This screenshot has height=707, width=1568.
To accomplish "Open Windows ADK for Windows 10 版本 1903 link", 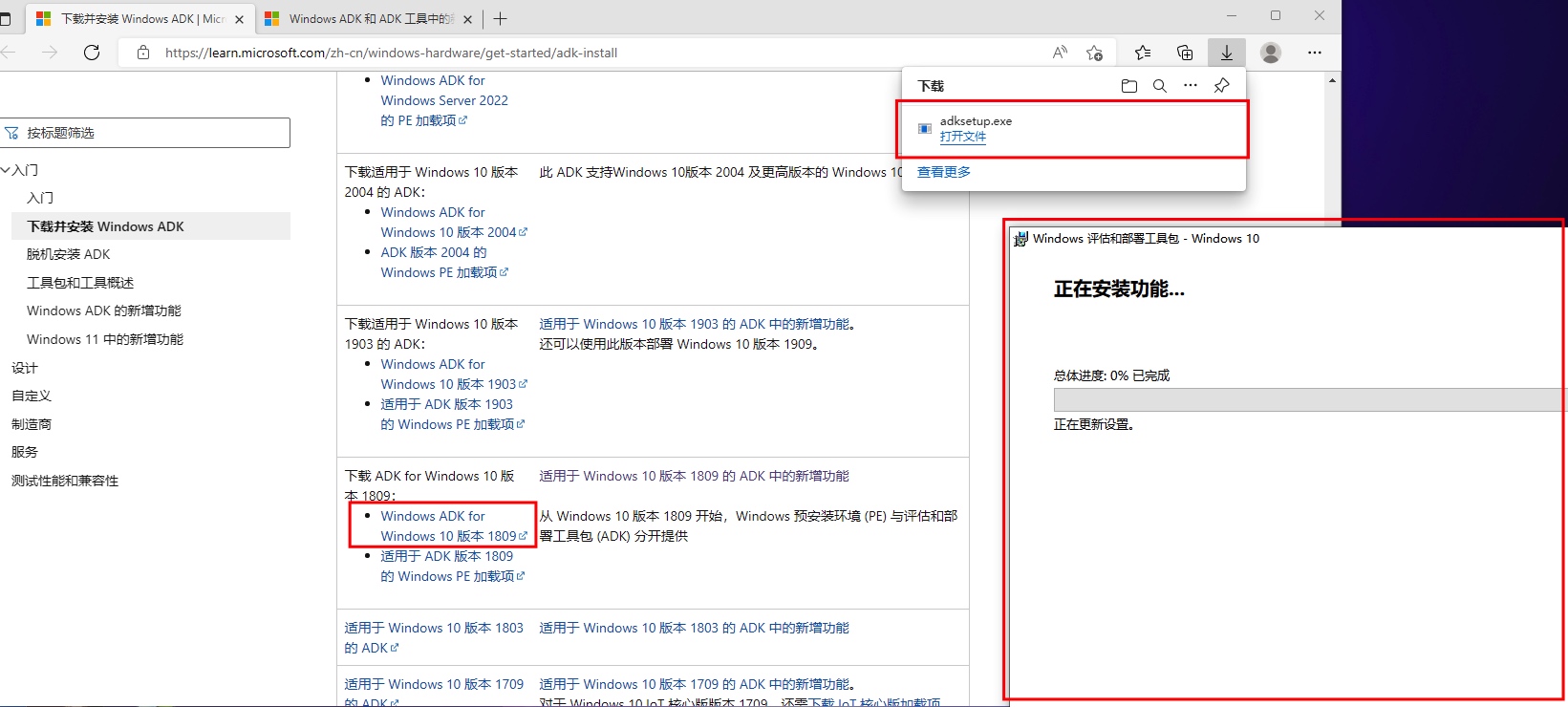I will point(454,375).
